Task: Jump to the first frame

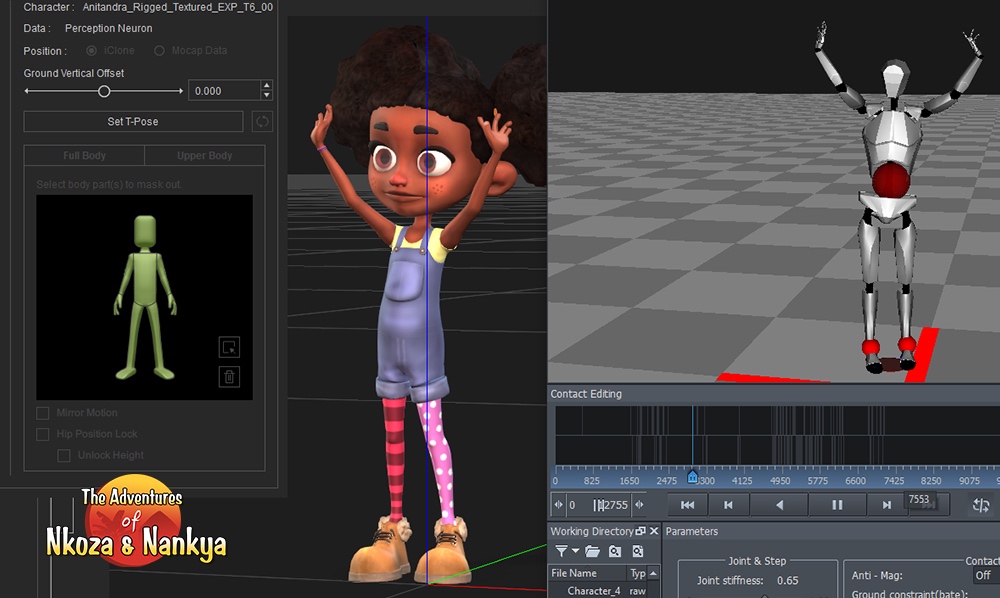Action: [x=688, y=506]
